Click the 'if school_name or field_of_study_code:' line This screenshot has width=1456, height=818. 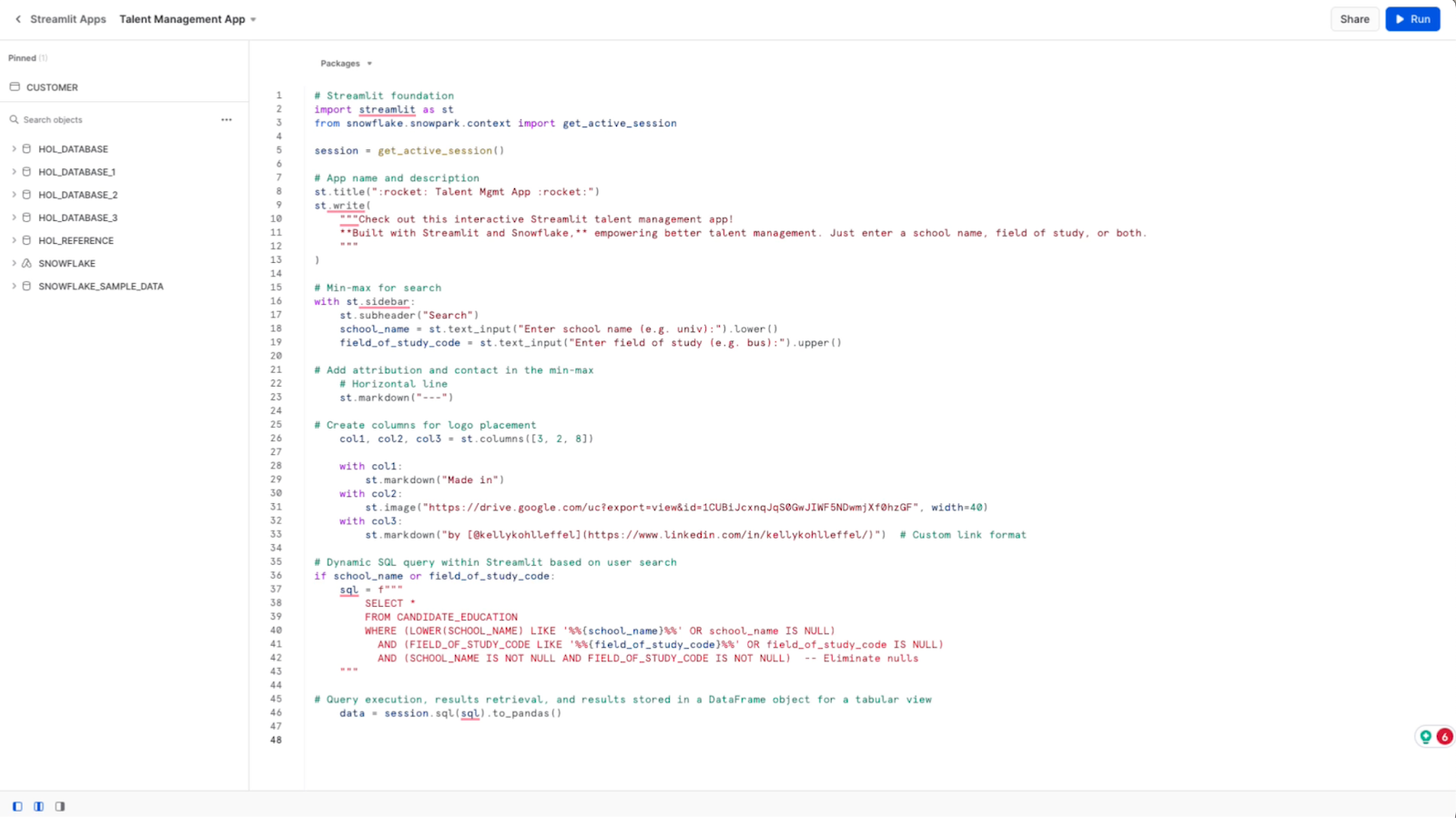(434, 576)
